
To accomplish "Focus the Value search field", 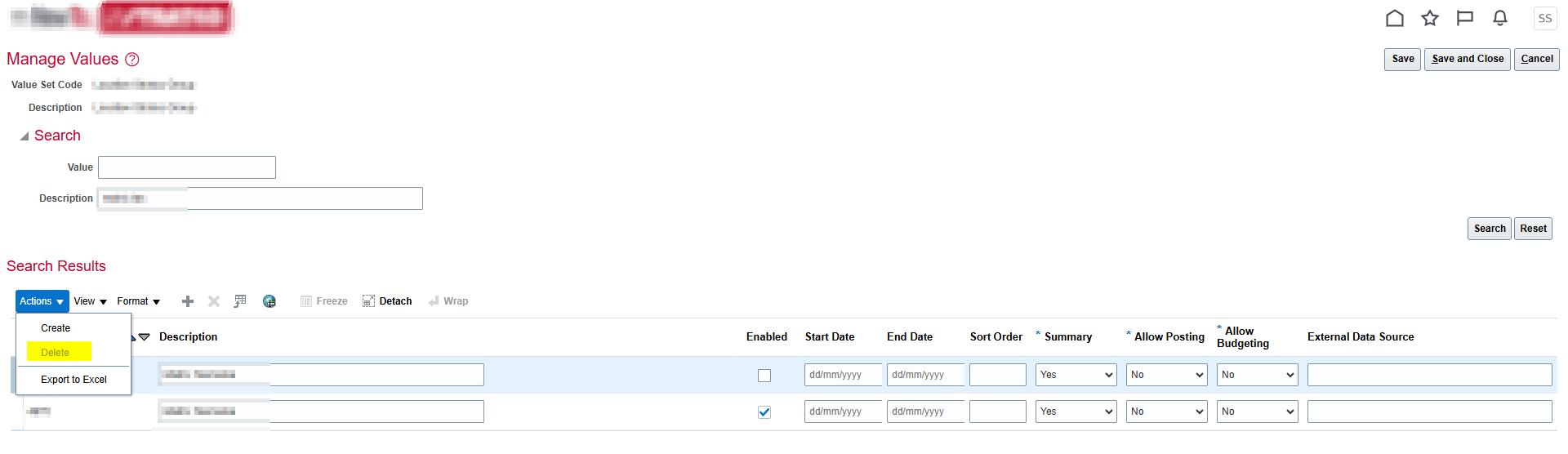I will (x=187, y=167).
